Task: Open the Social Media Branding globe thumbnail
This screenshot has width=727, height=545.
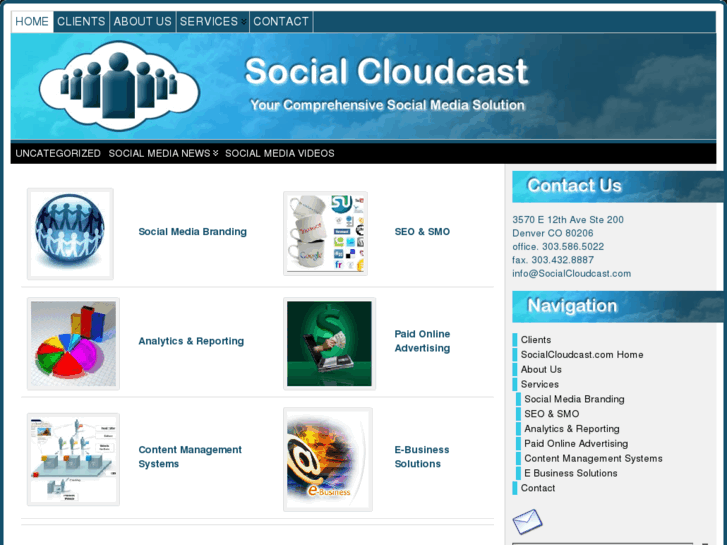Action: pos(70,234)
